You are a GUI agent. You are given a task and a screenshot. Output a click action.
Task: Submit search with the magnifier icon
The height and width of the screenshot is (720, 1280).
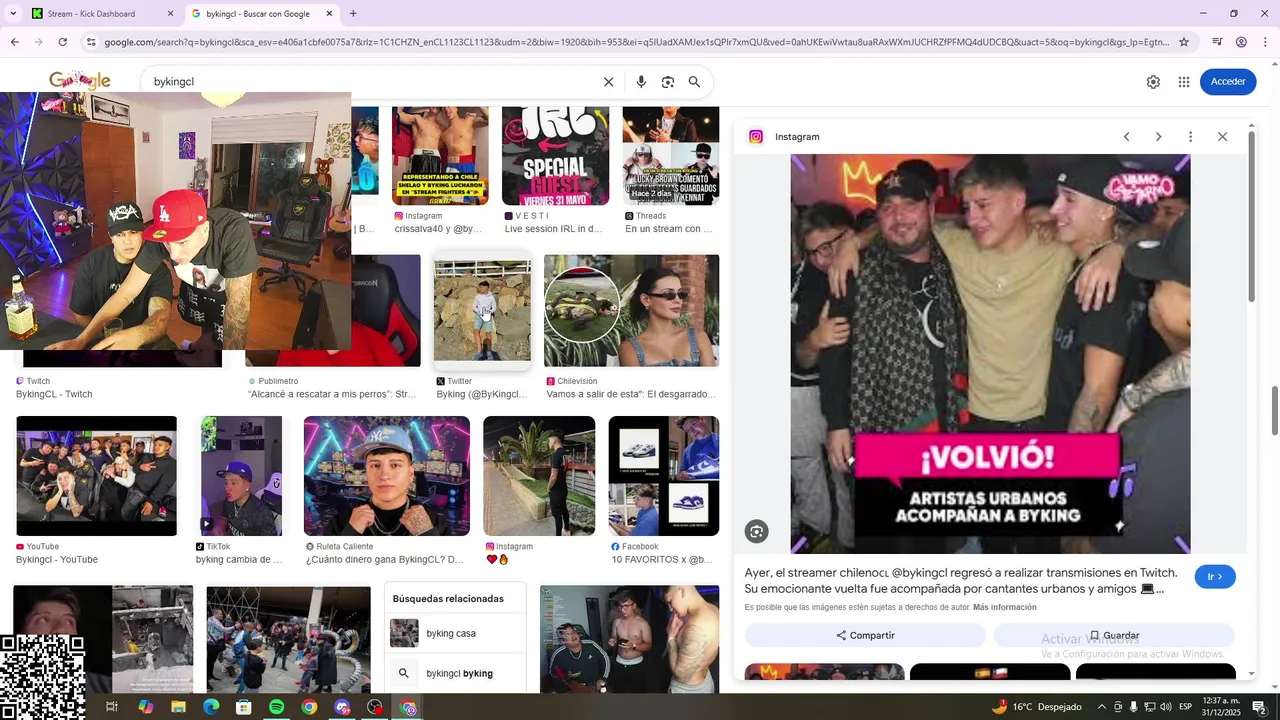694,82
